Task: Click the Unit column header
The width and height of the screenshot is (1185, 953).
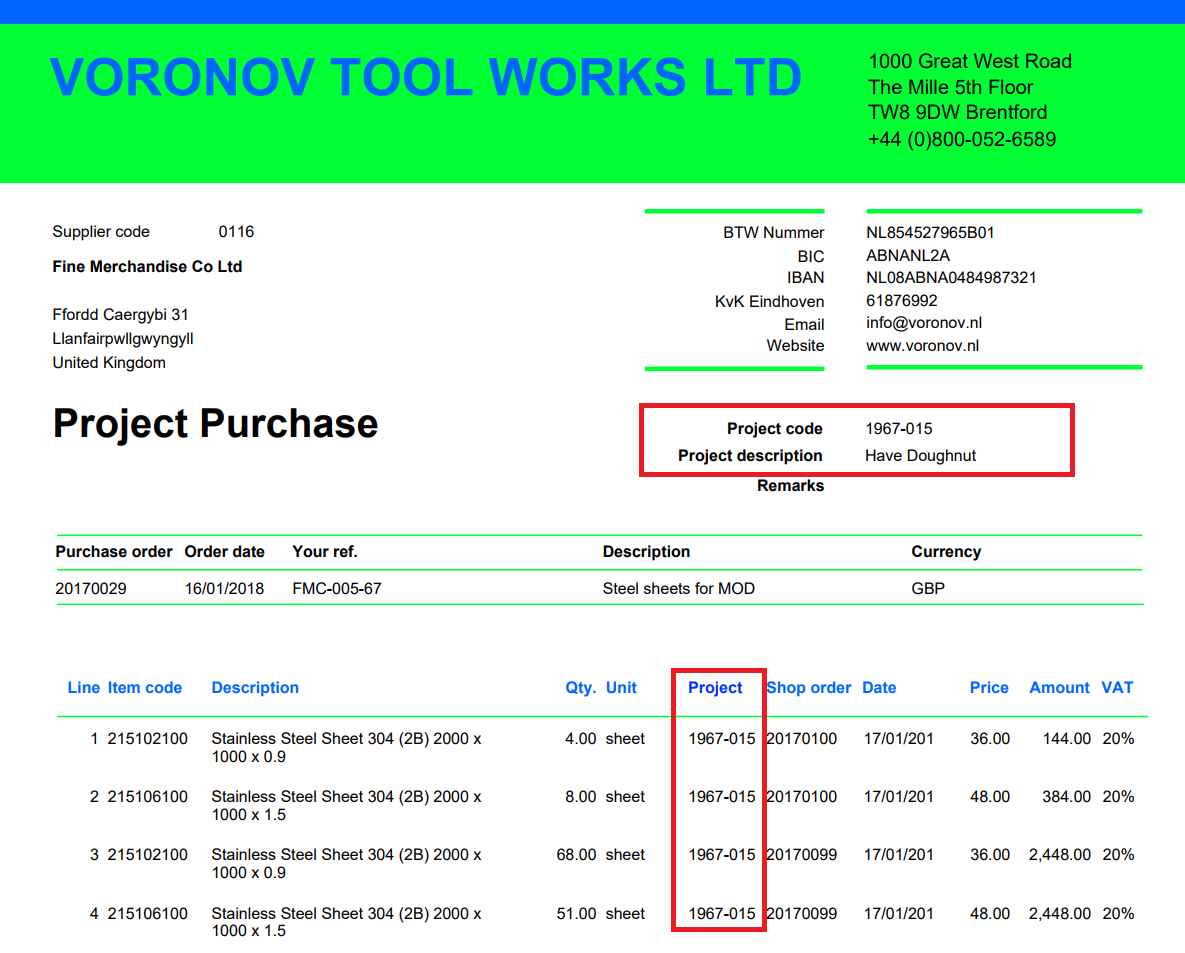Action: point(621,688)
